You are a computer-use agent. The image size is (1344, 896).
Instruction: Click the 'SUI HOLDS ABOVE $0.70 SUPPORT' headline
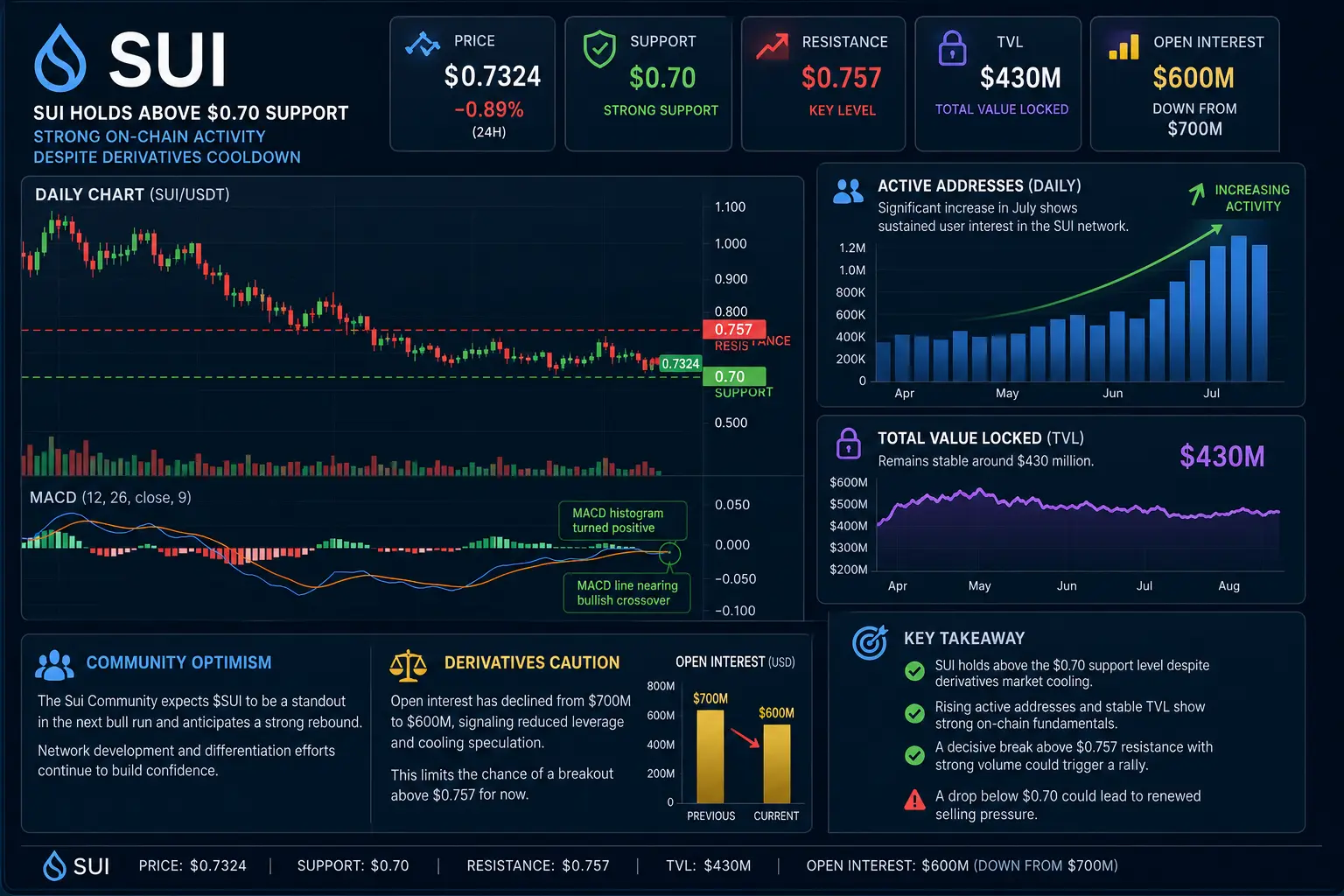click(x=191, y=113)
